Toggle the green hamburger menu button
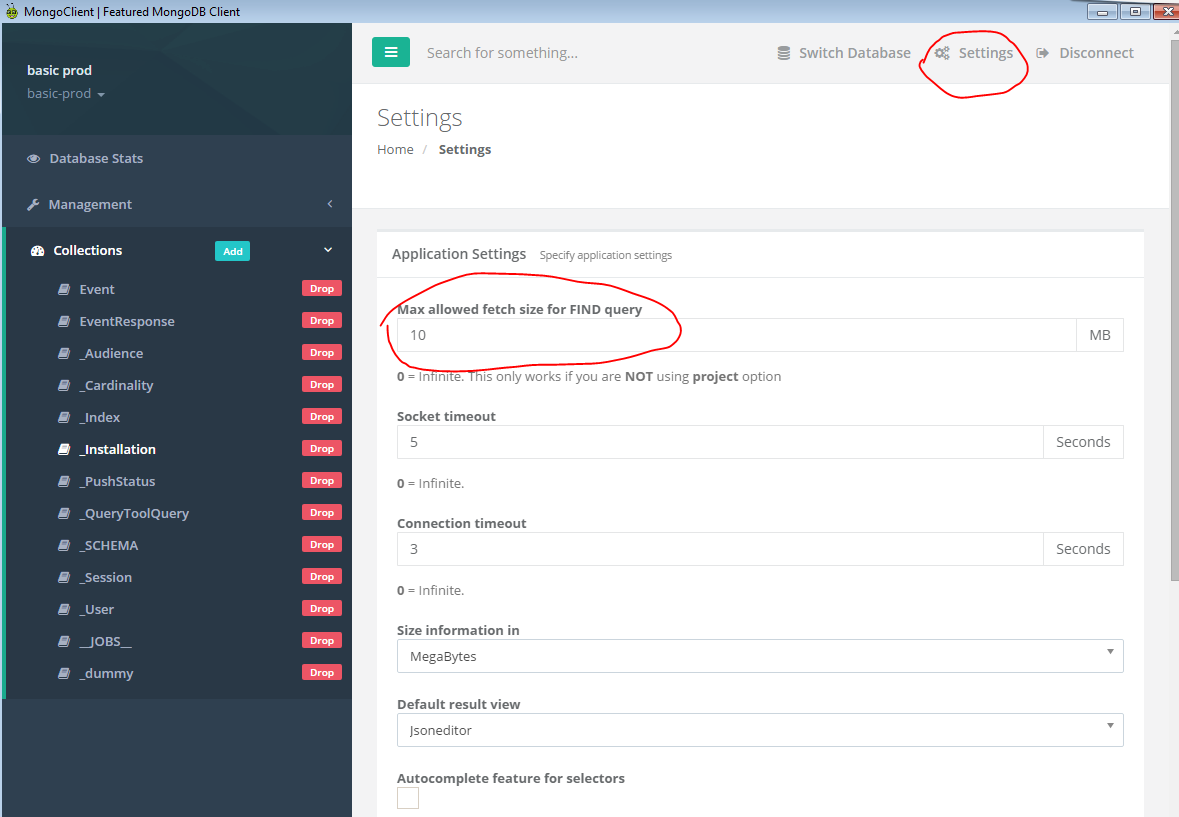This screenshot has width=1179, height=817. pos(390,53)
